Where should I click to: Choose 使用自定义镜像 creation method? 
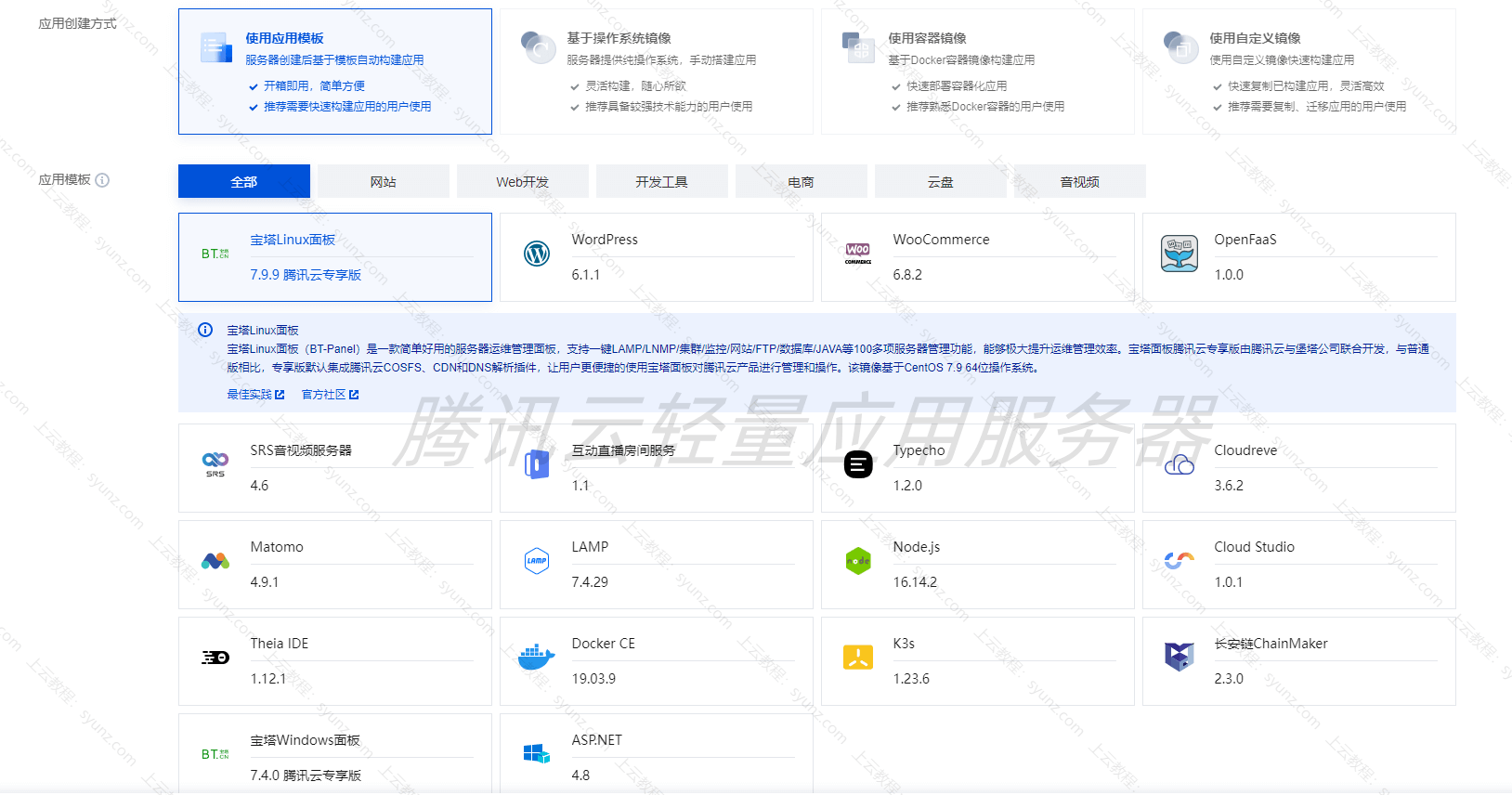[1299, 72]
